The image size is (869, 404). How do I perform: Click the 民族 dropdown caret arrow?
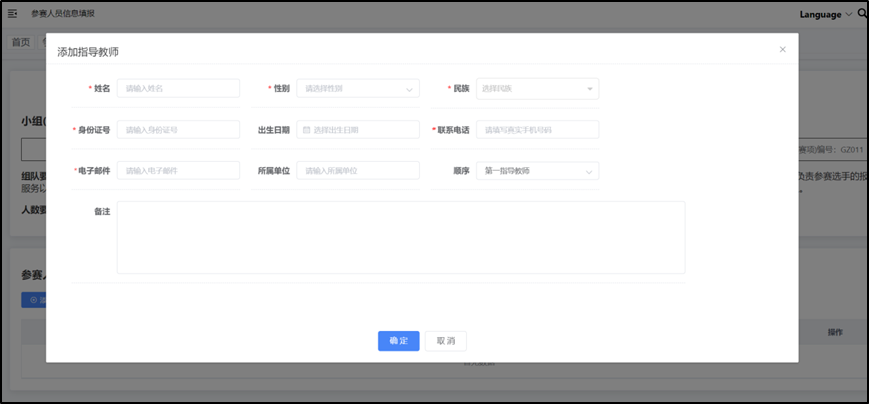coord(590,89)
